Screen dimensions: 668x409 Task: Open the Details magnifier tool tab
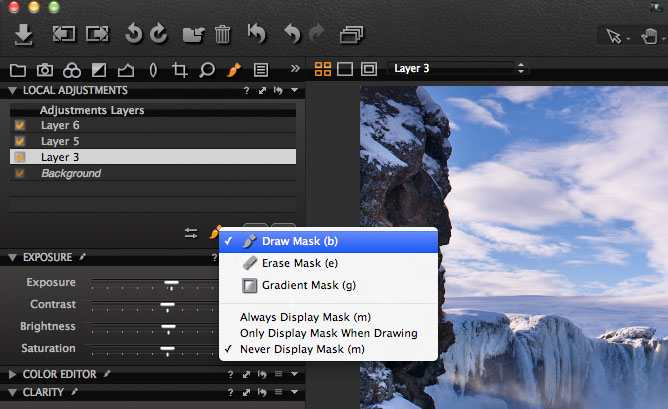point(207,70)
